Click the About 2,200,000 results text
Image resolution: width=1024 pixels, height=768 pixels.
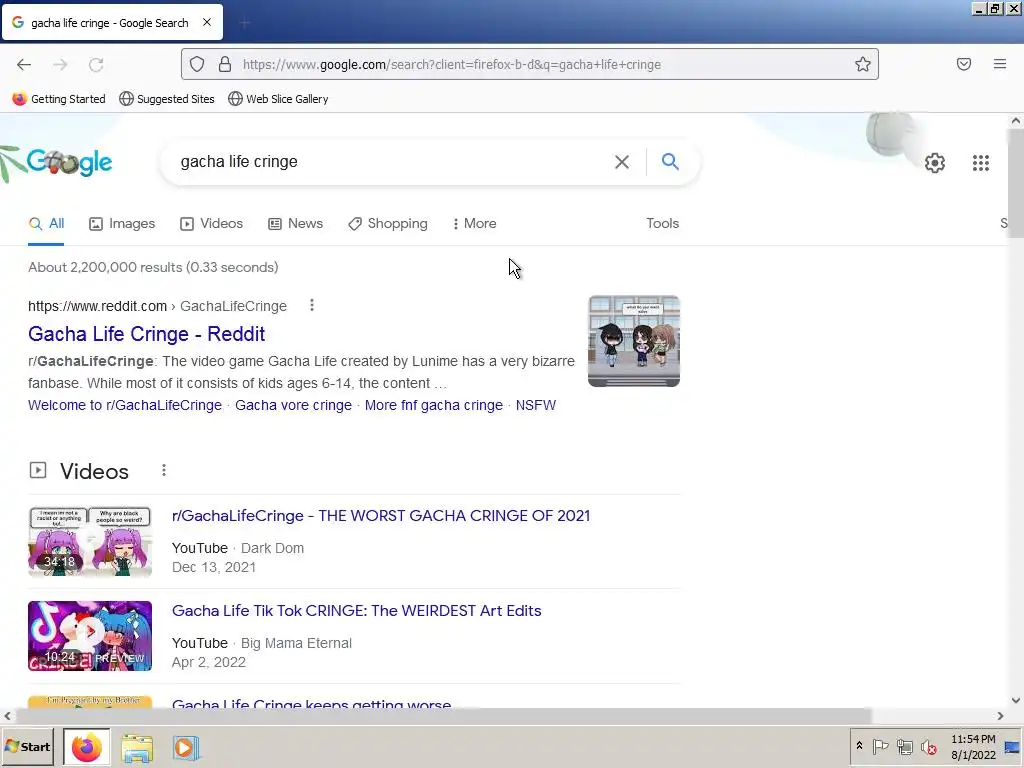pos(153,267)
